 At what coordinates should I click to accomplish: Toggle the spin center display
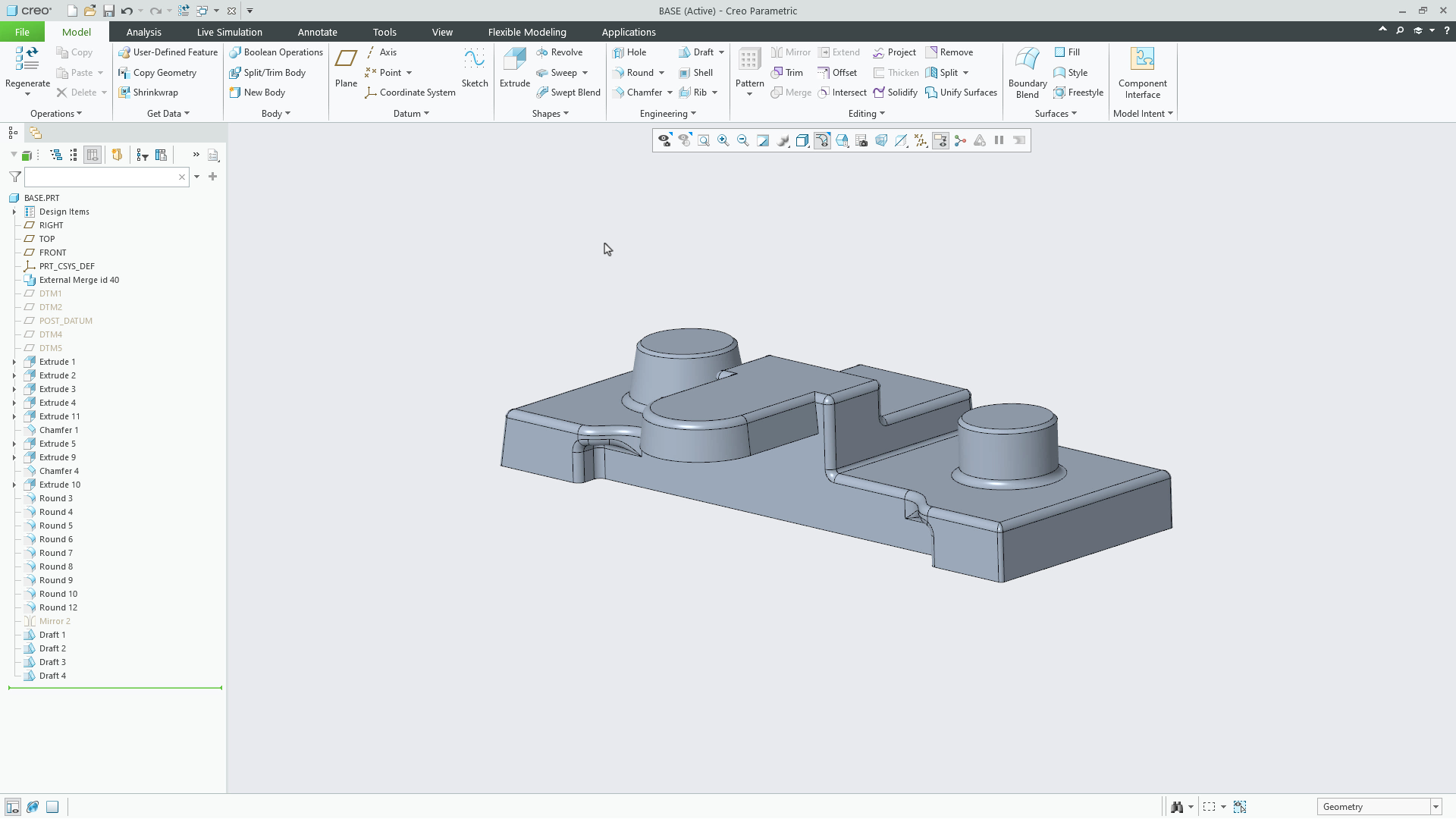click(x=960, y=140)
